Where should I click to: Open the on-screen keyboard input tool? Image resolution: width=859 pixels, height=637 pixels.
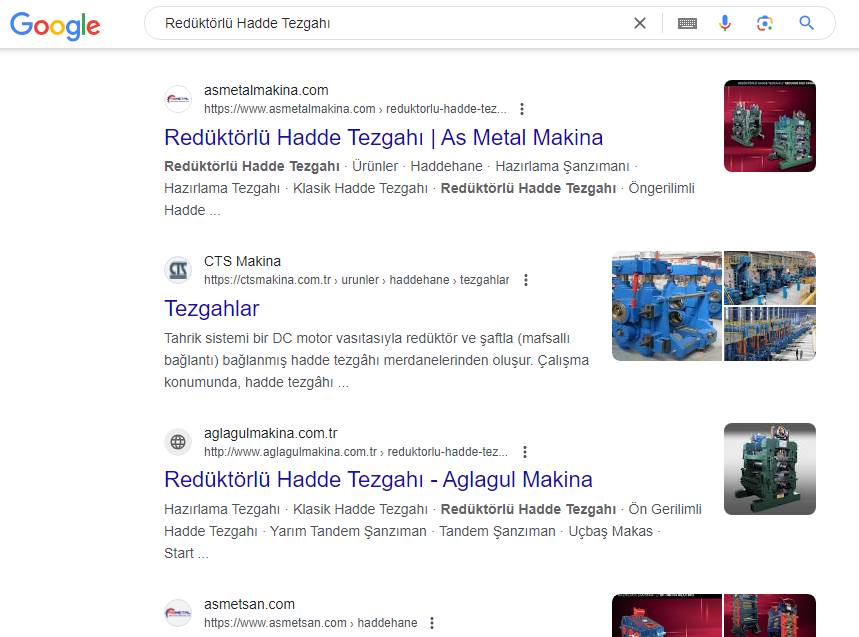pos(687,23)
